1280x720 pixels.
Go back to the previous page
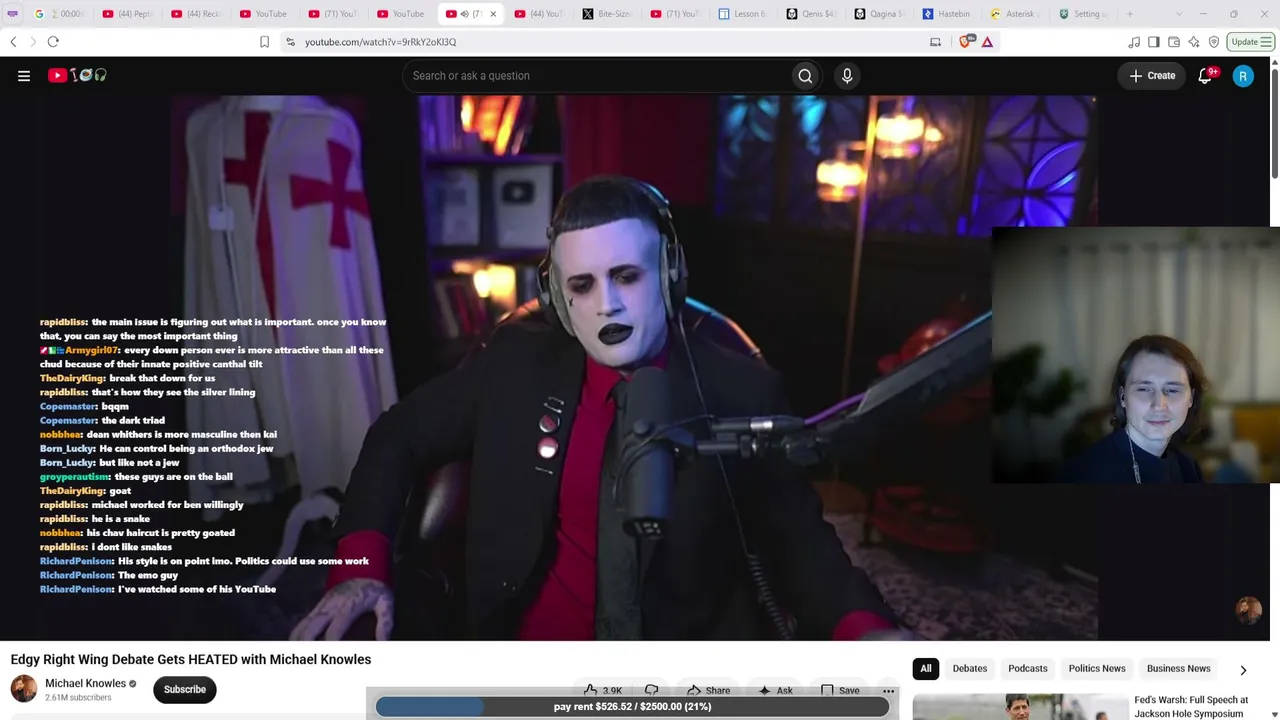tap(13, 42)
